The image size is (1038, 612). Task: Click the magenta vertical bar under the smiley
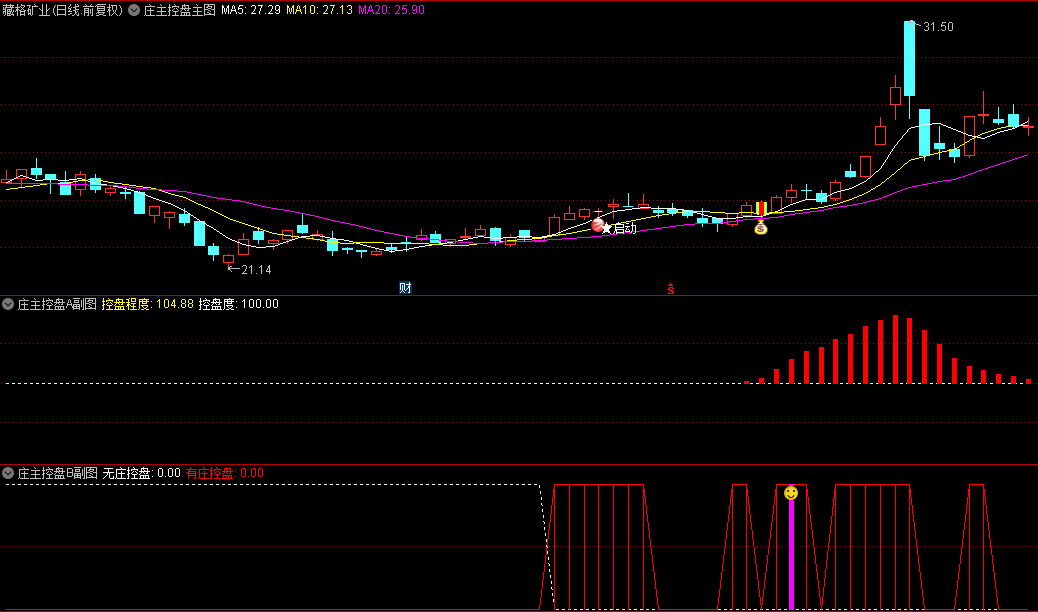click(x=791, y=553)
